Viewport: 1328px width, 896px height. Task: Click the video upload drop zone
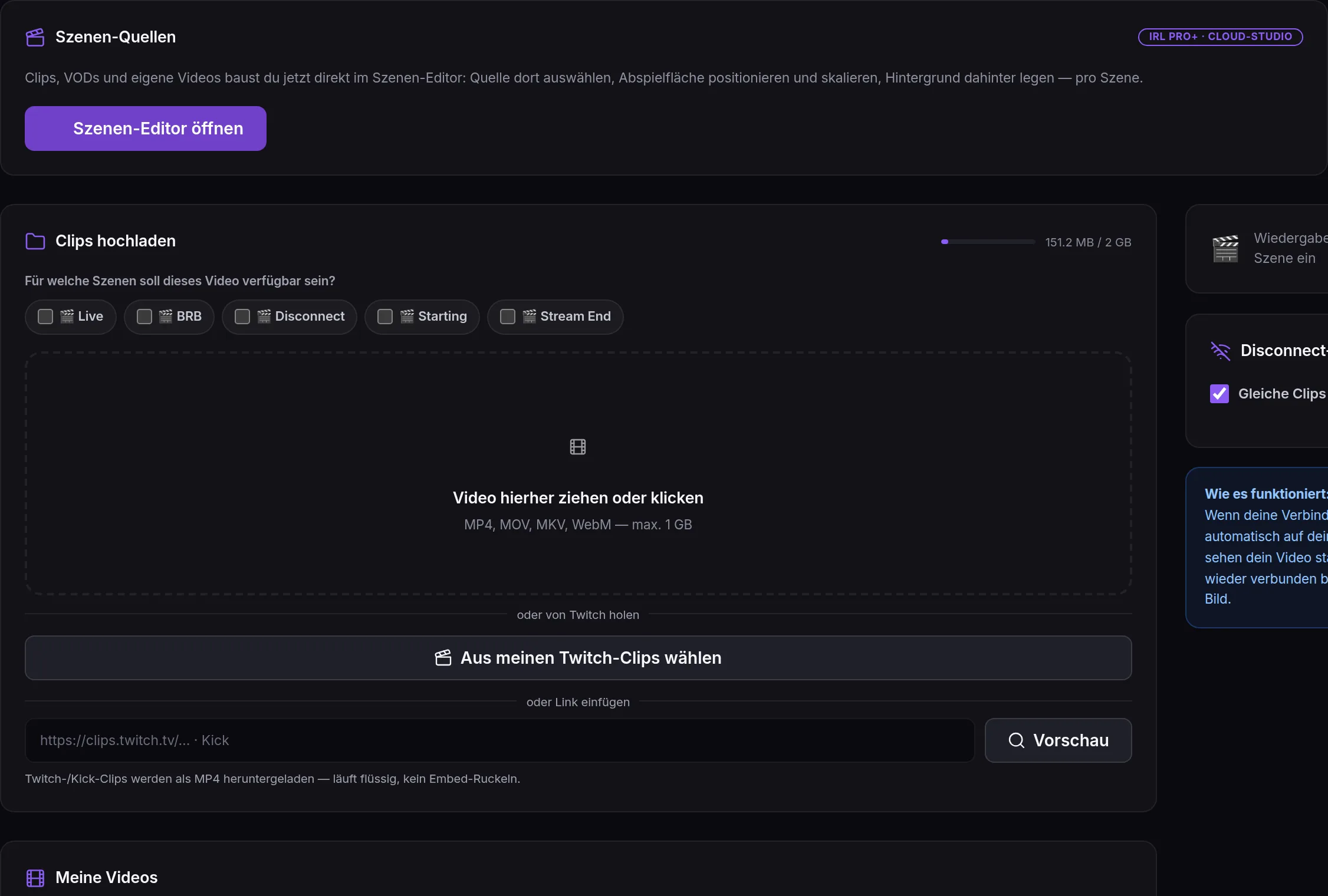[x=578, y=473]
